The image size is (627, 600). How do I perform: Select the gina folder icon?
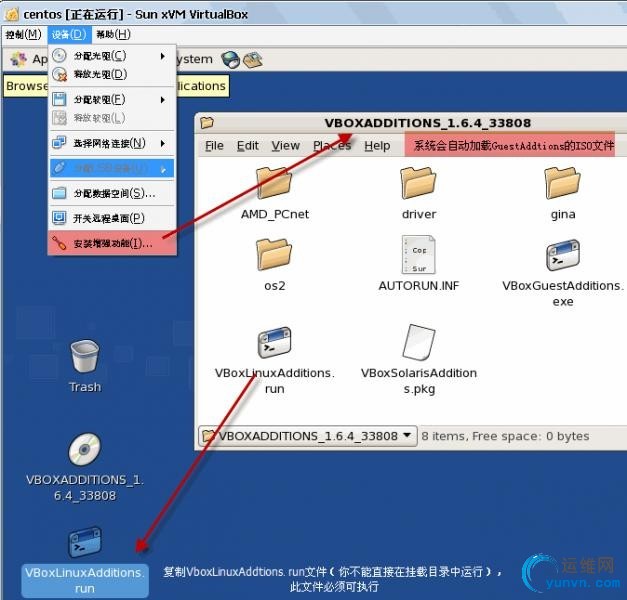(562, 183)
